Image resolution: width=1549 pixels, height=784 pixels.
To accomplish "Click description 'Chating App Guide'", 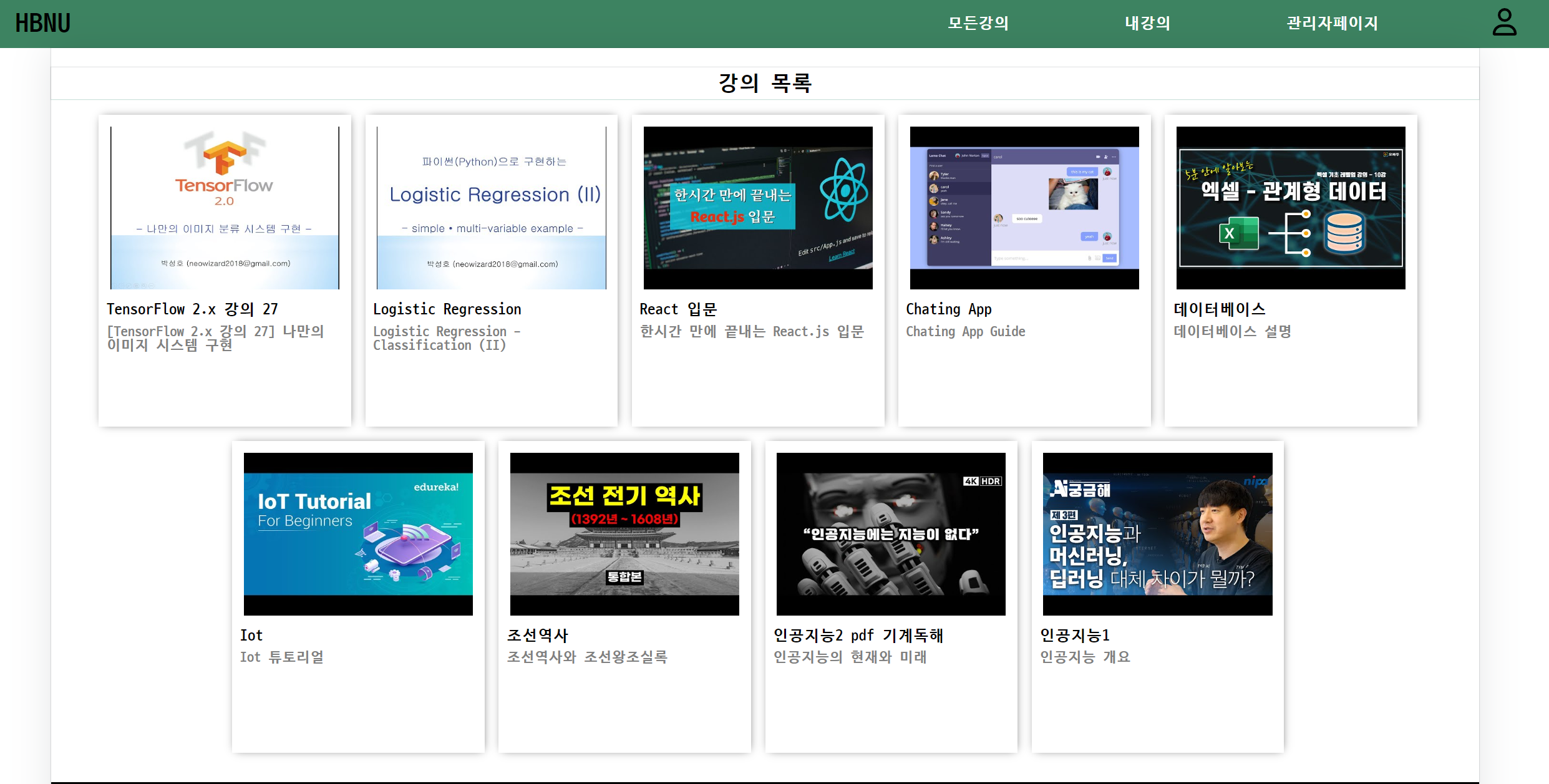I will point(966,332).
